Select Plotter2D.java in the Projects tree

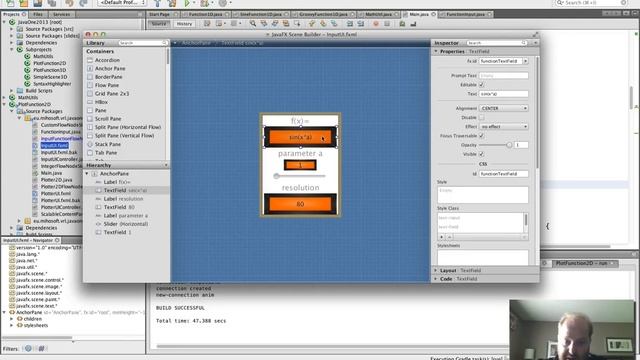[56, 180]
